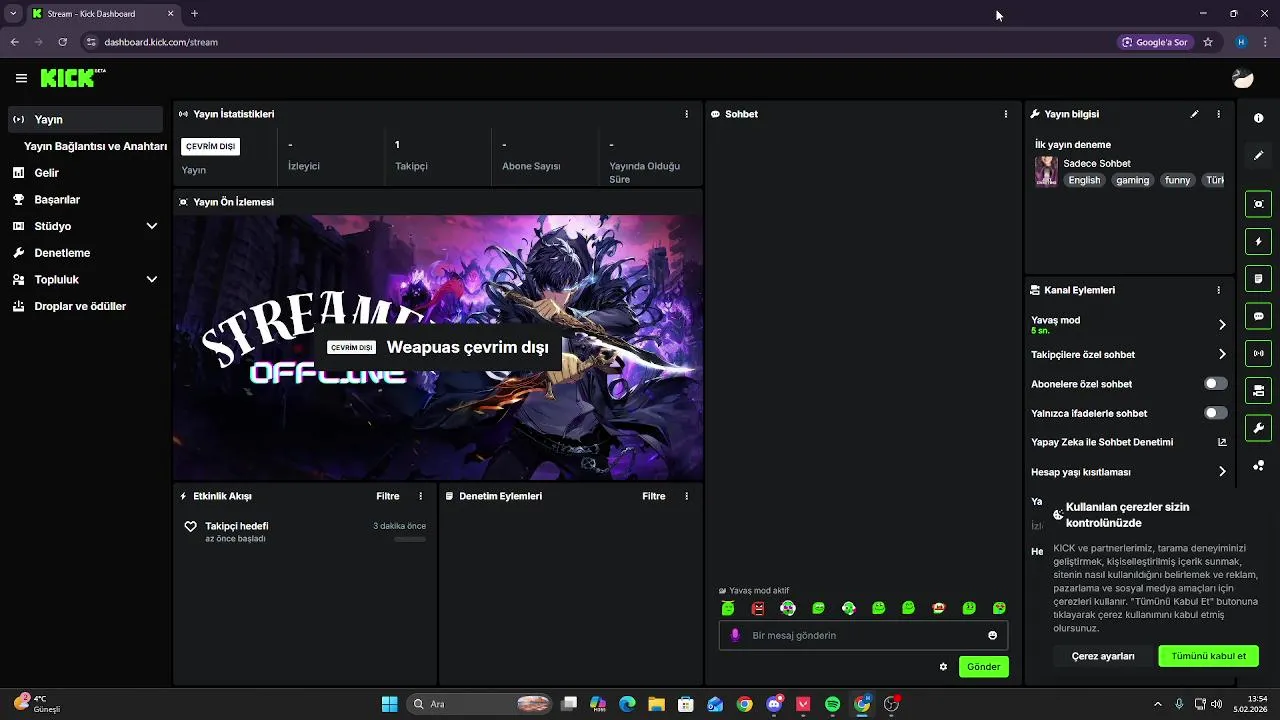Click the info icon in right sidebar
The image size is (1280, 720).
[1258, 118]
